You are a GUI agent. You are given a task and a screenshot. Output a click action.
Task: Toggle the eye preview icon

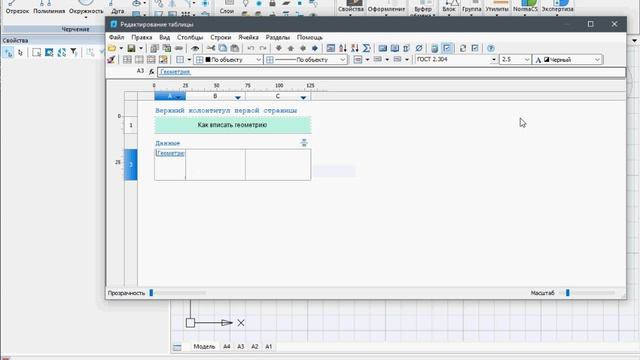click(x=195, y=48)
